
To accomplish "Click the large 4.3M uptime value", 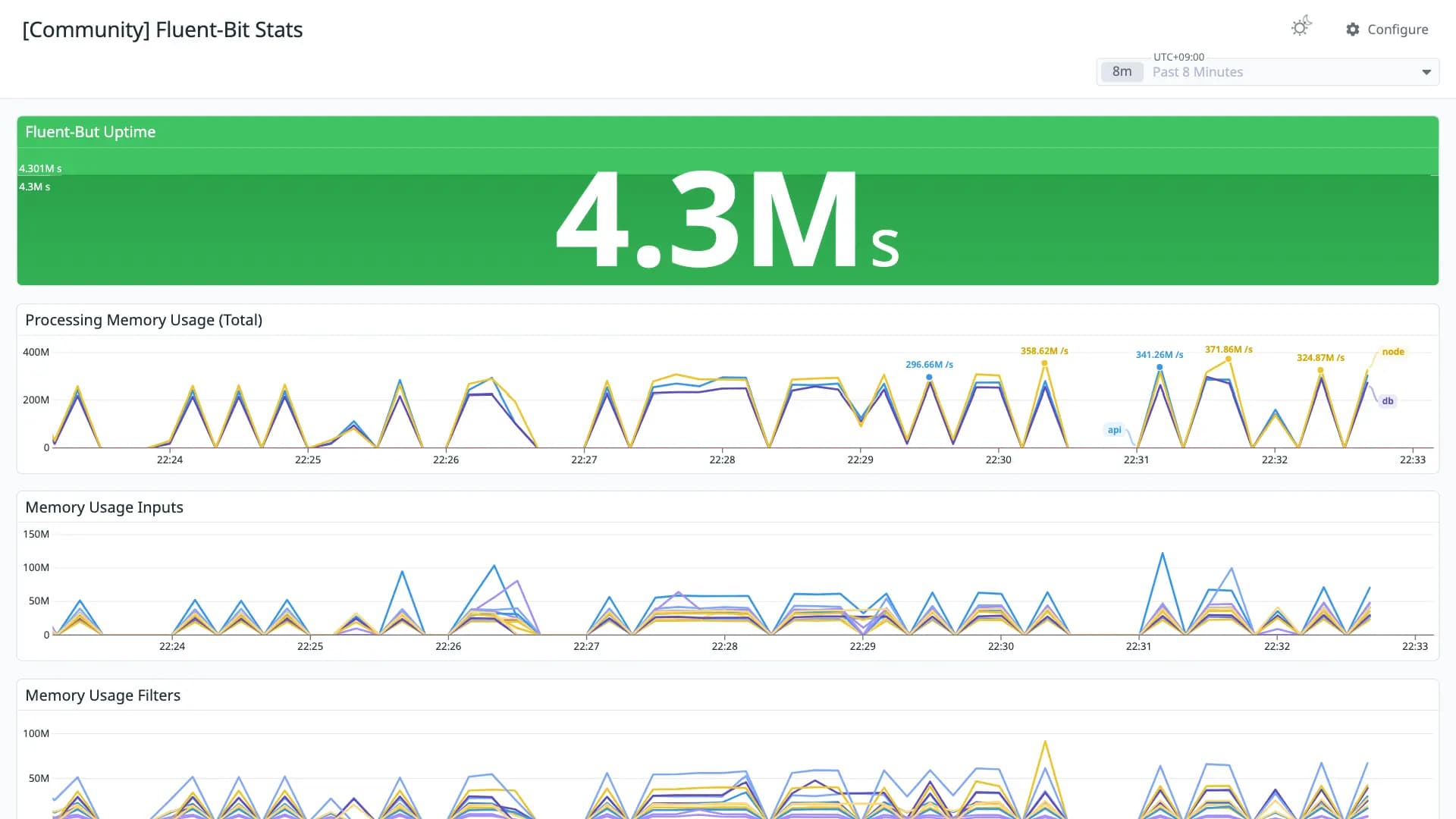I will [728, 220].
